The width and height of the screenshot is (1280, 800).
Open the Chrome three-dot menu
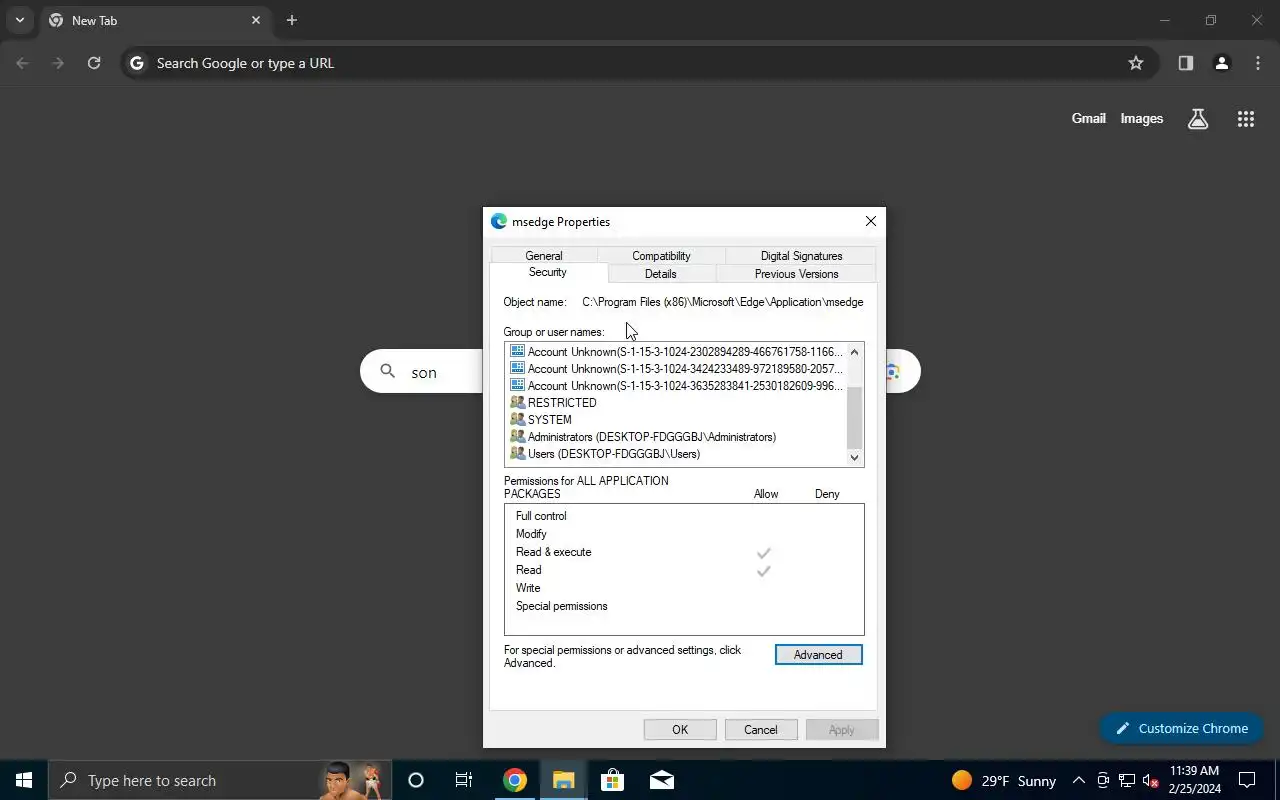coord(1258,63)
